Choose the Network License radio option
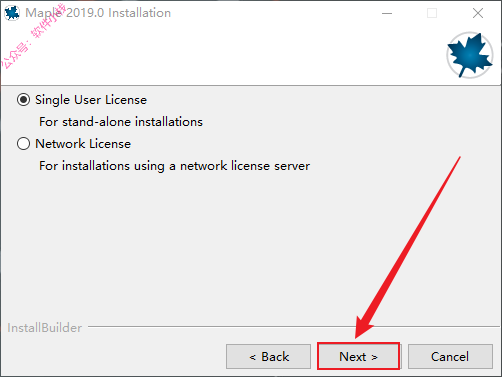502x377 pixels. tap(23, 144)
